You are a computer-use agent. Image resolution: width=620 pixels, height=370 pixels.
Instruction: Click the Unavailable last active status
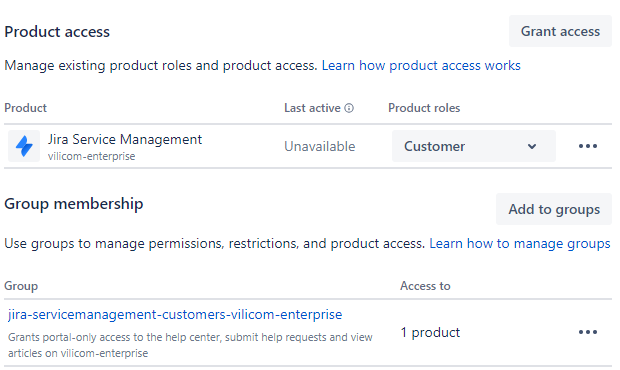319,146
